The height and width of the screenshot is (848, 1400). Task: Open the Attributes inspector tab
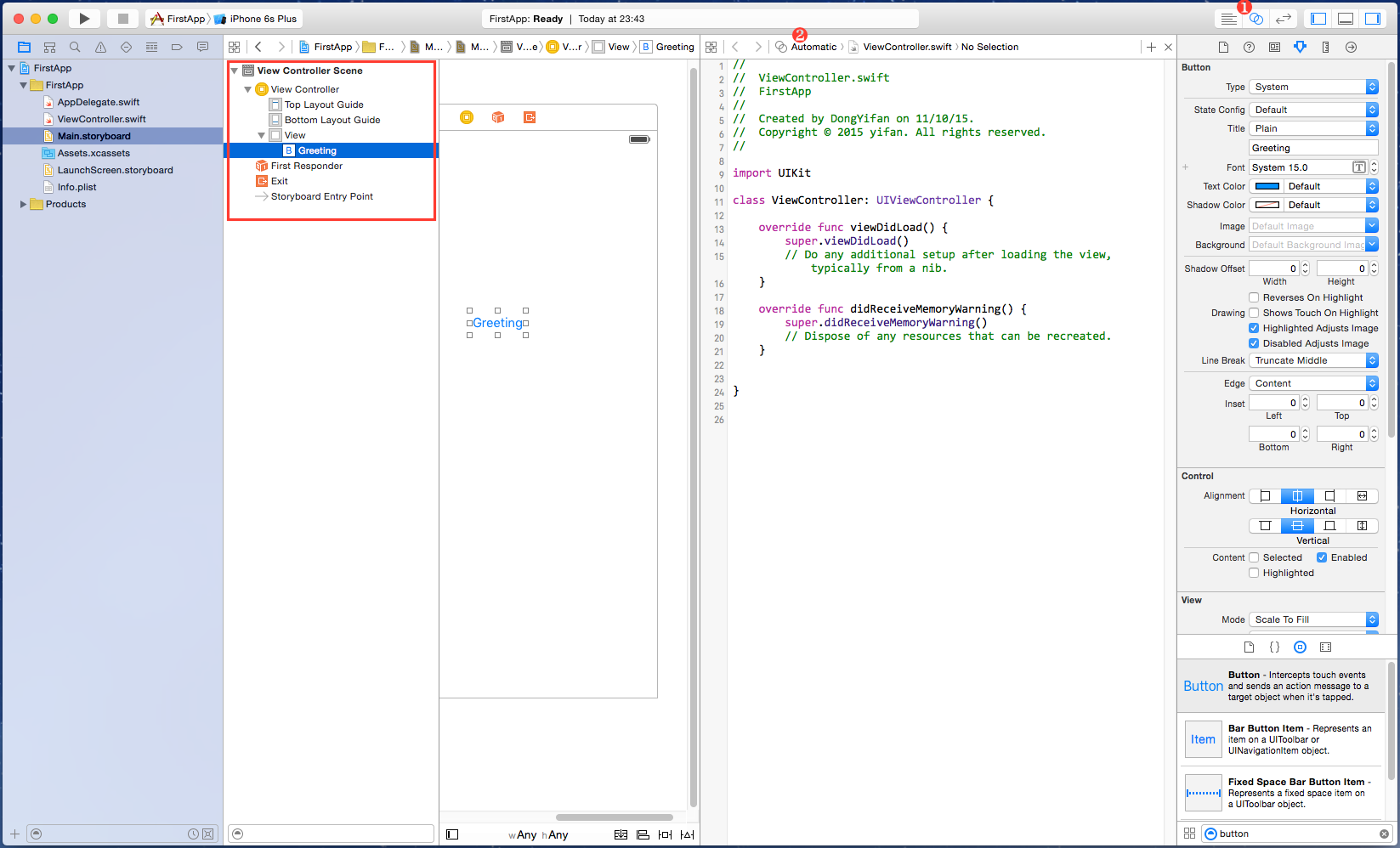pyautogui.click(x=1300, y=48)
